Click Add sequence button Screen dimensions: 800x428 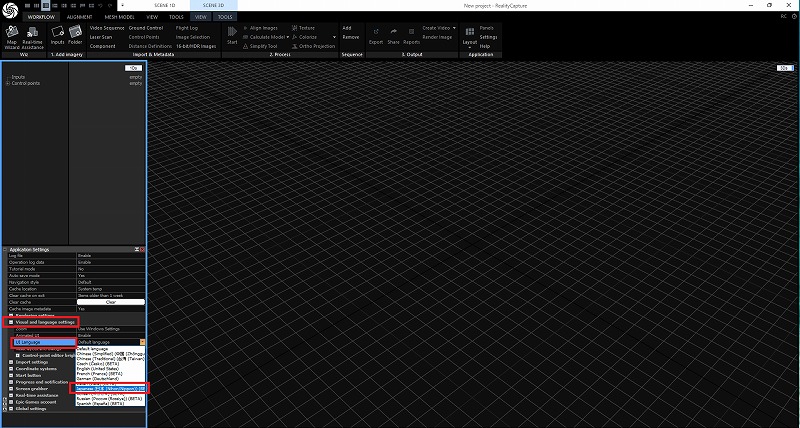(347, 28)
